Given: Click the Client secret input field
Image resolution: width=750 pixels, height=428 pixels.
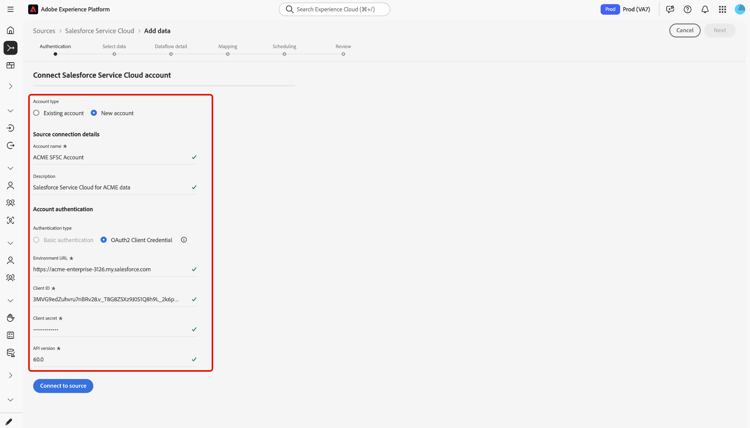Looking at the screenshot, I should 115,329.
